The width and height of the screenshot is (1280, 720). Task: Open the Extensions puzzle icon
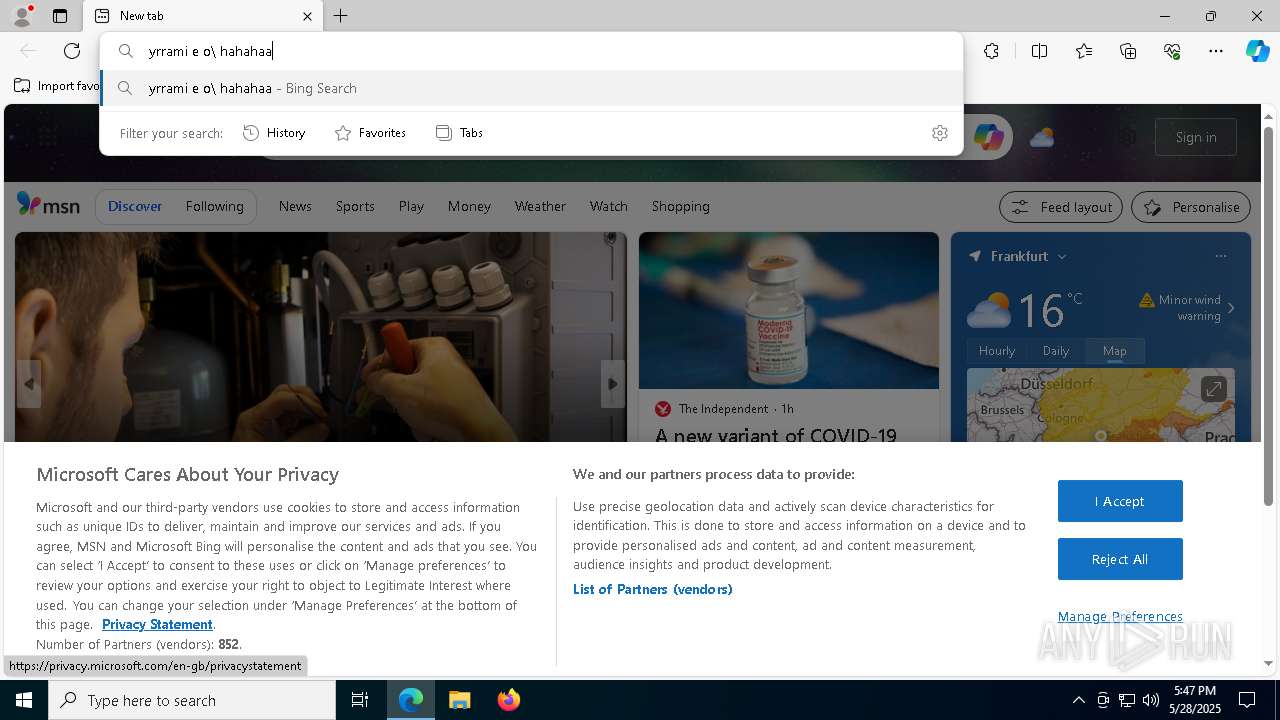[x=991, y=51]
